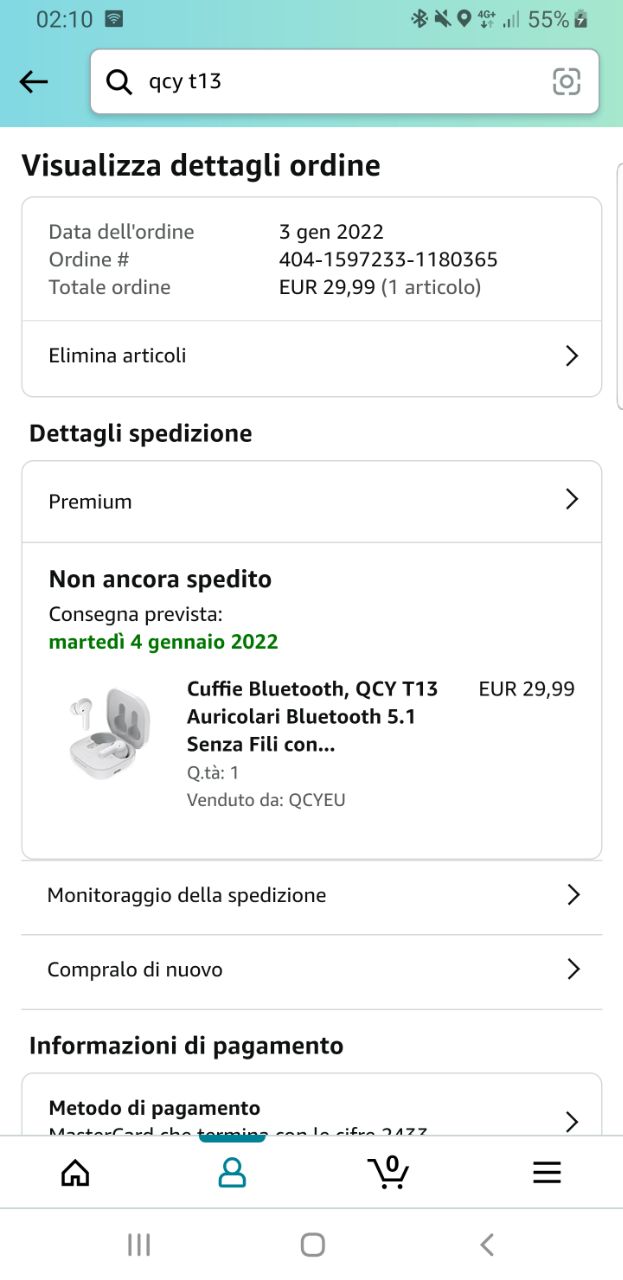Expand Elimina articoli chevron
623x1280 pixels.
(x=572, y=356)
